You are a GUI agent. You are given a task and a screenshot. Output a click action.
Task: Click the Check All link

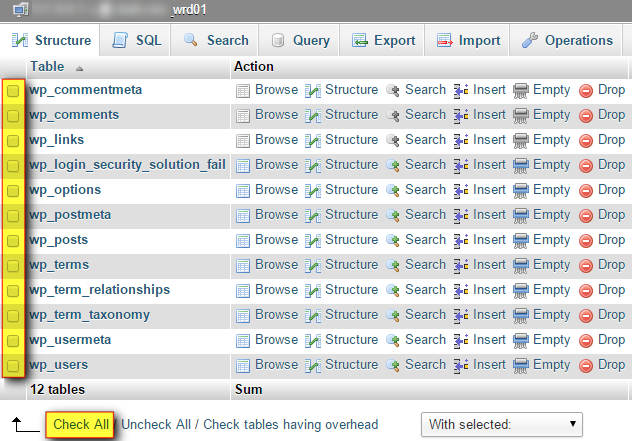[81, 424]
